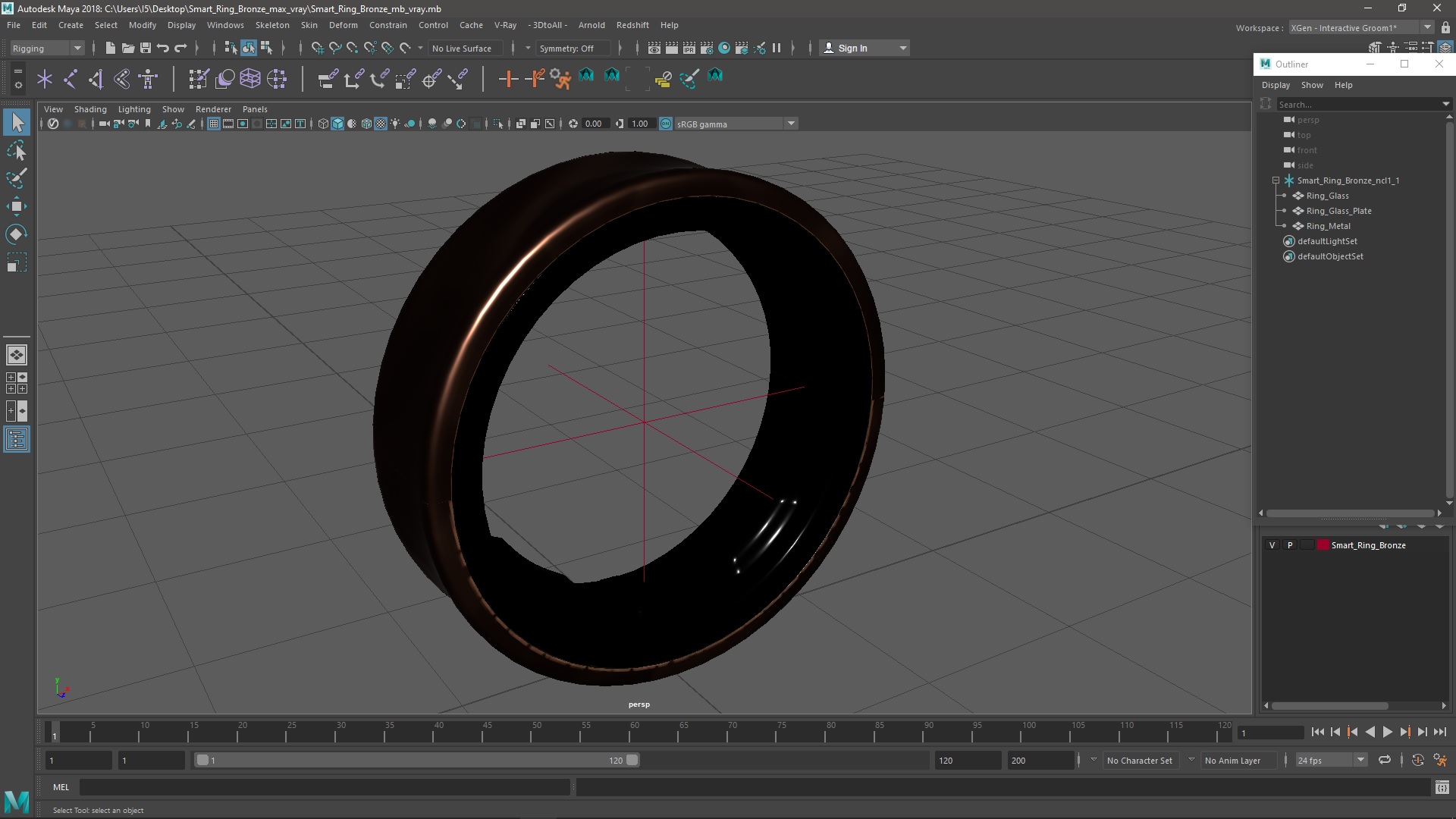The width and height of the screenshot is (1456, 819).
Task: Undo the last action
Action: (162, 48)
